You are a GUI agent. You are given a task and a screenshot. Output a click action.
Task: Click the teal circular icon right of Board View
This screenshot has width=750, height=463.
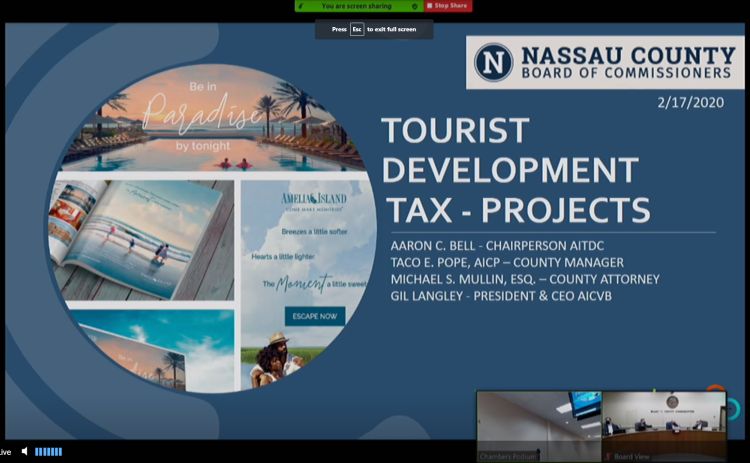[733, 409]
